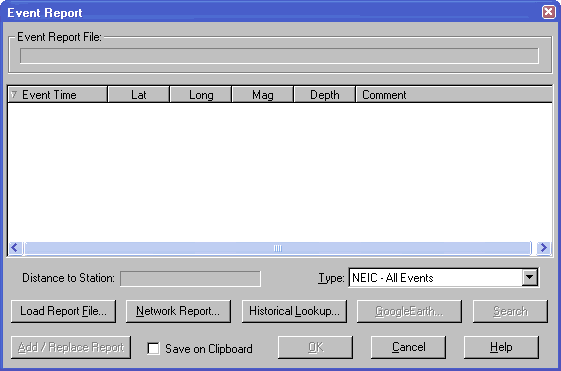The image size is (561, 371).
Task: Click the Comment column header
Action: coord(454,94)
